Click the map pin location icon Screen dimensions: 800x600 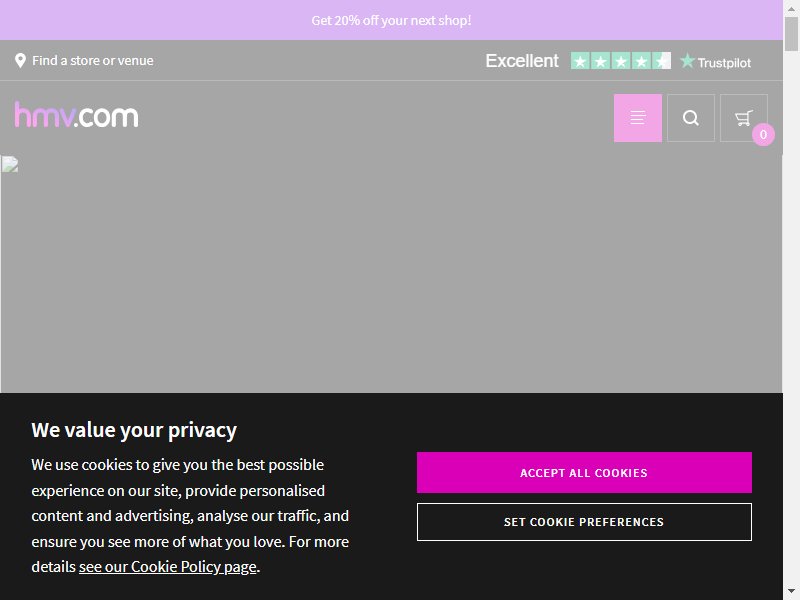point(20,61)
